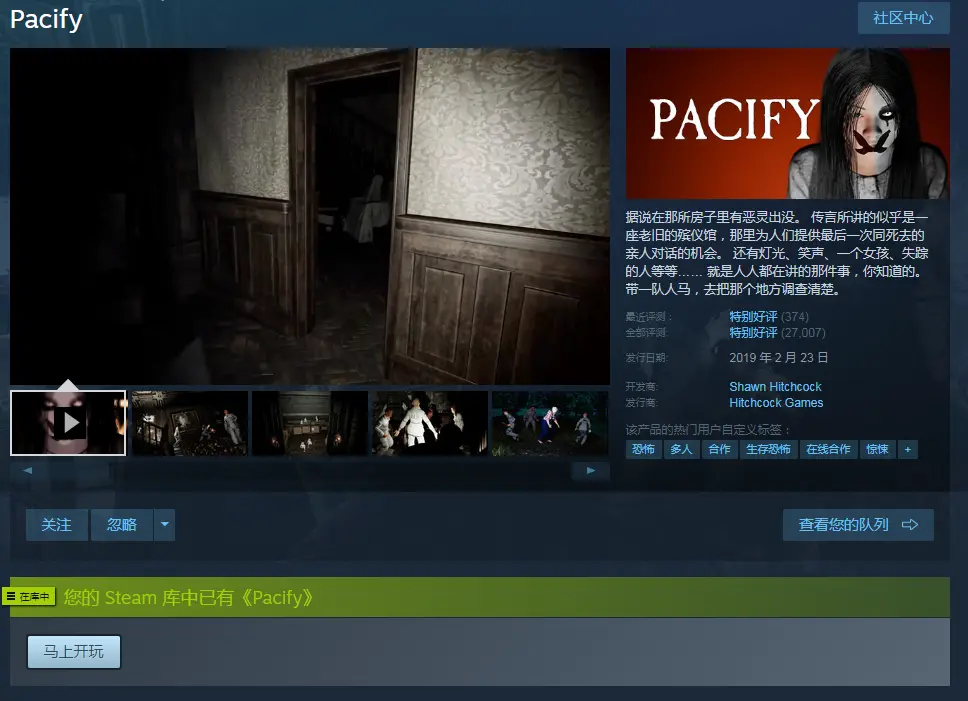968x701 pixels.
Task: Click the 在线合作 online co-op tag
Action: pyautogui.click(x=828, y=449)
